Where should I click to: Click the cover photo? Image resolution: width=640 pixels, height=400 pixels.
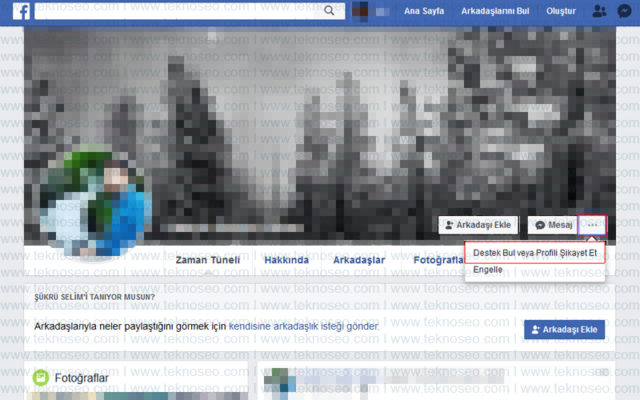pos(320,135)
